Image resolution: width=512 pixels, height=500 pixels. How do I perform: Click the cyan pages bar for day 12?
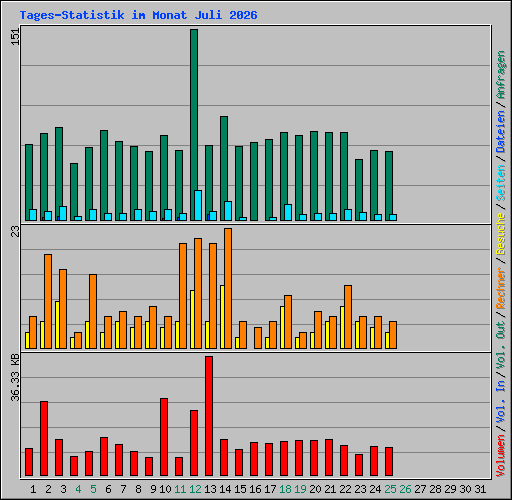198,205
